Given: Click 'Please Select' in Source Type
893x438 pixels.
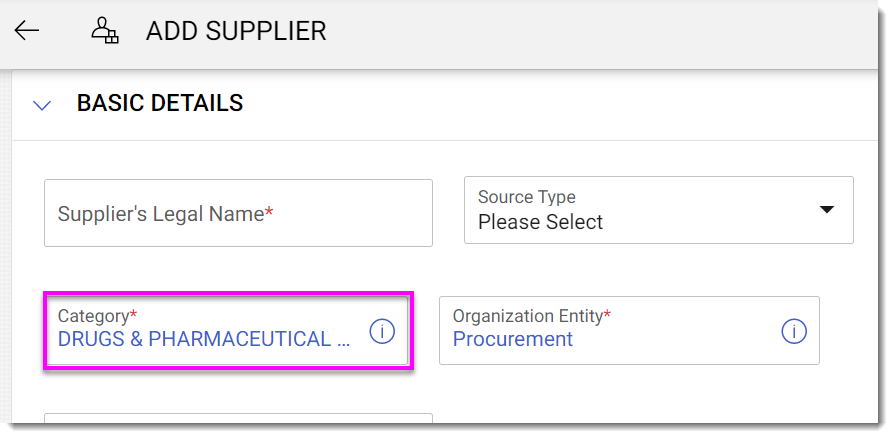Looking at the screenshot, I should [x=540, y=222].
